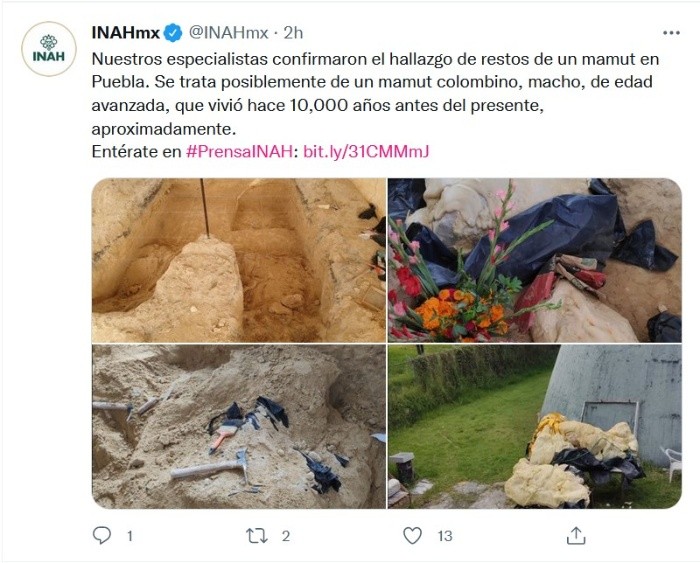The width and height of the screenshot is (700, 563).
Task: Click the reply speech bubble icon
Action: (102, 535)
